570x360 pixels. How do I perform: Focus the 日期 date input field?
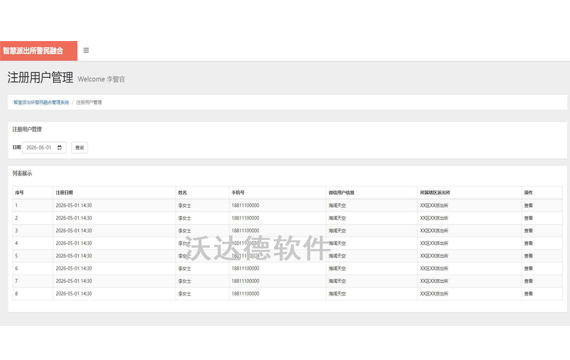(44, 147)
